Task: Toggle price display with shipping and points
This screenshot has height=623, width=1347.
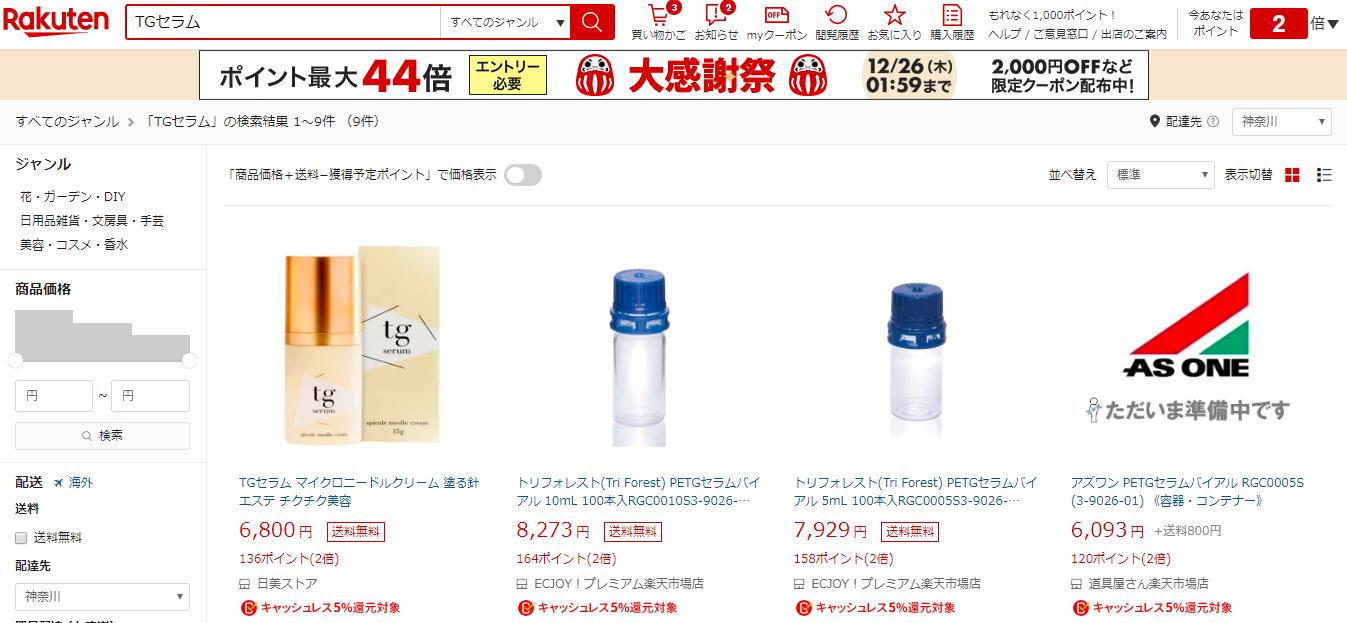Action: tap(523, 175)
